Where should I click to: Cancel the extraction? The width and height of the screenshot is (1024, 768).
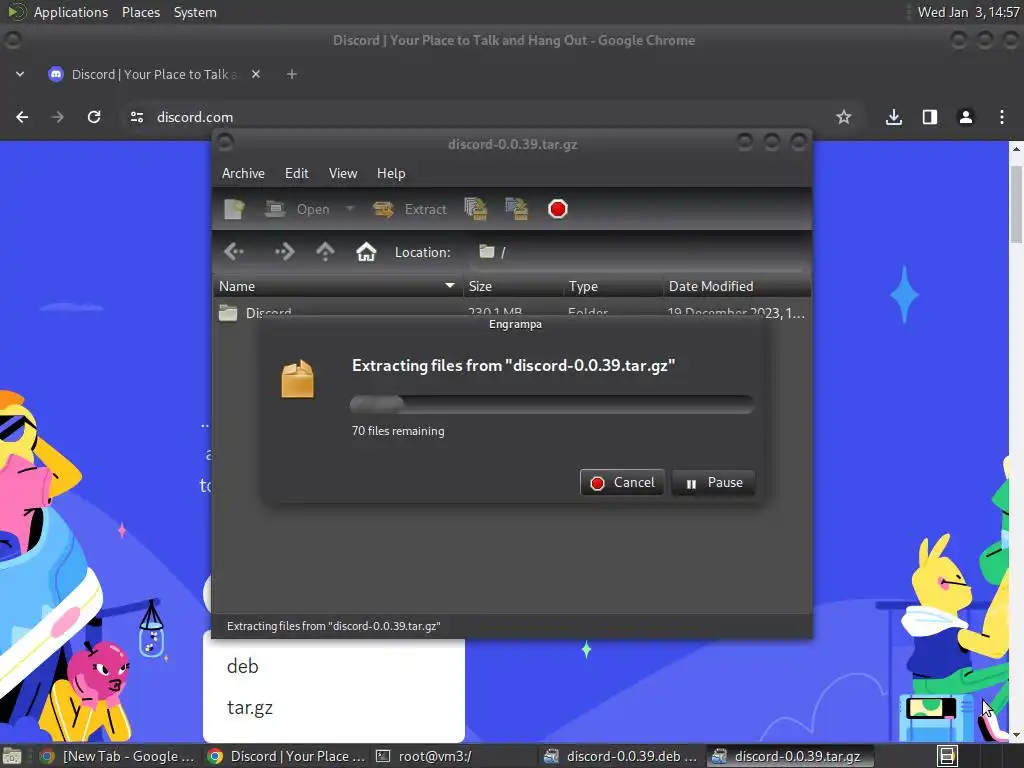622,483
